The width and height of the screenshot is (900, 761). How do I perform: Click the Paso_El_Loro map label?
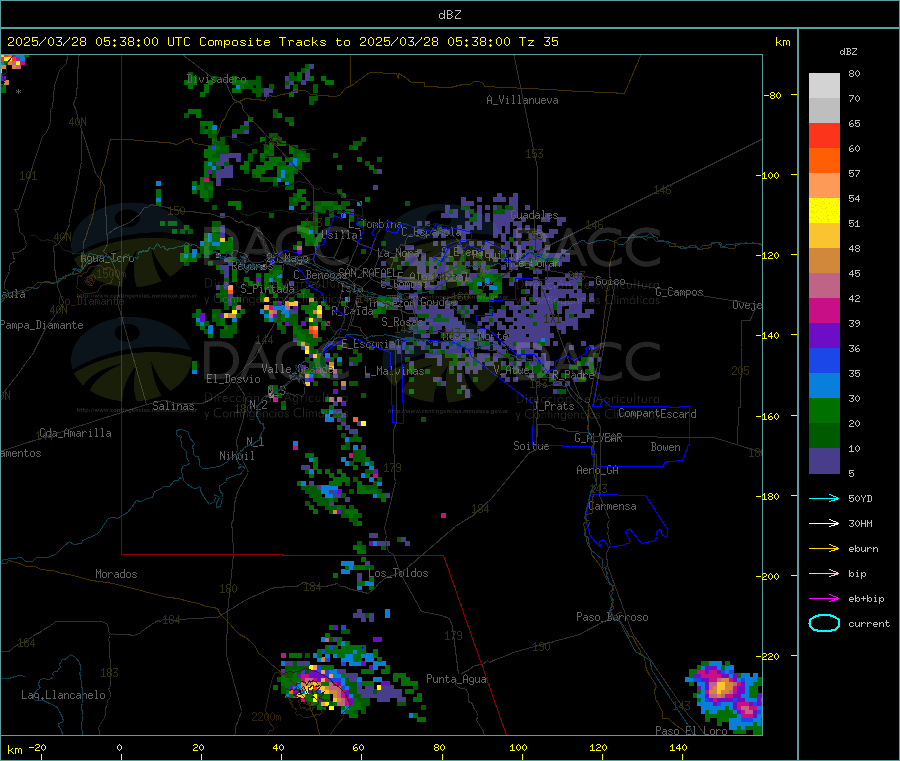(691, 731)
